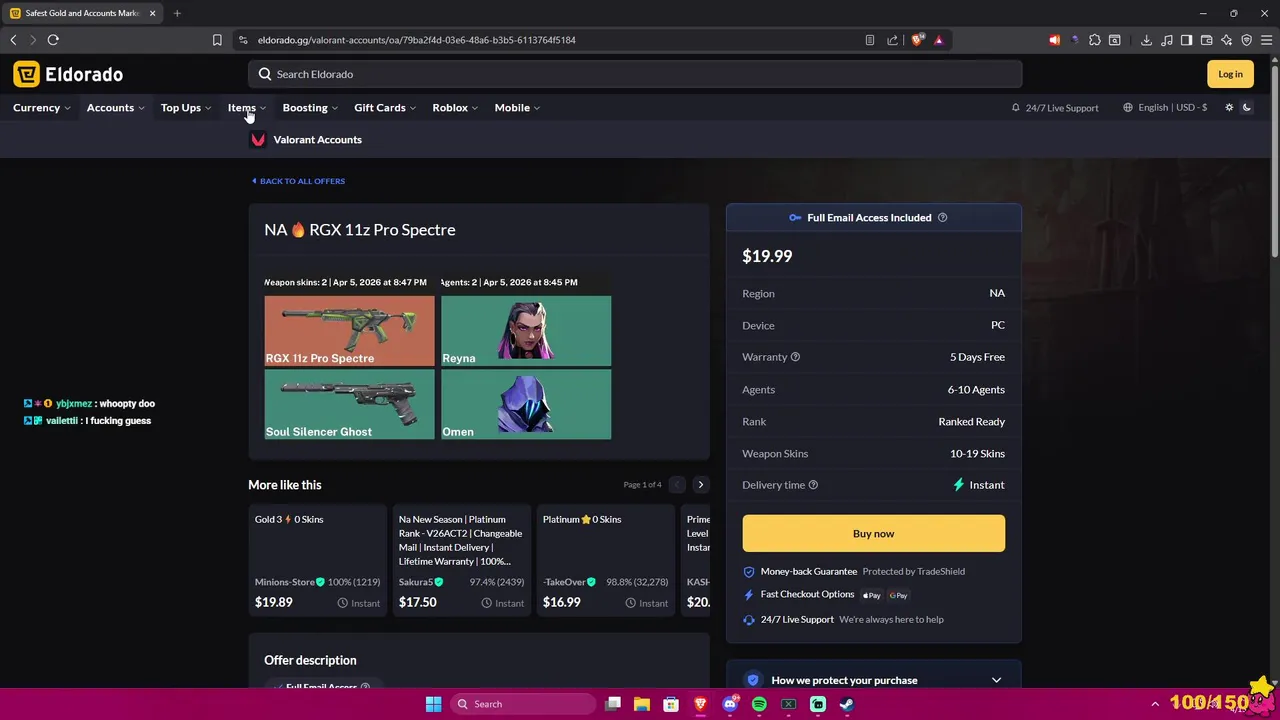Expand the Items menu
This screenshot has width=1280, height=720.
(x=247, y=107)
